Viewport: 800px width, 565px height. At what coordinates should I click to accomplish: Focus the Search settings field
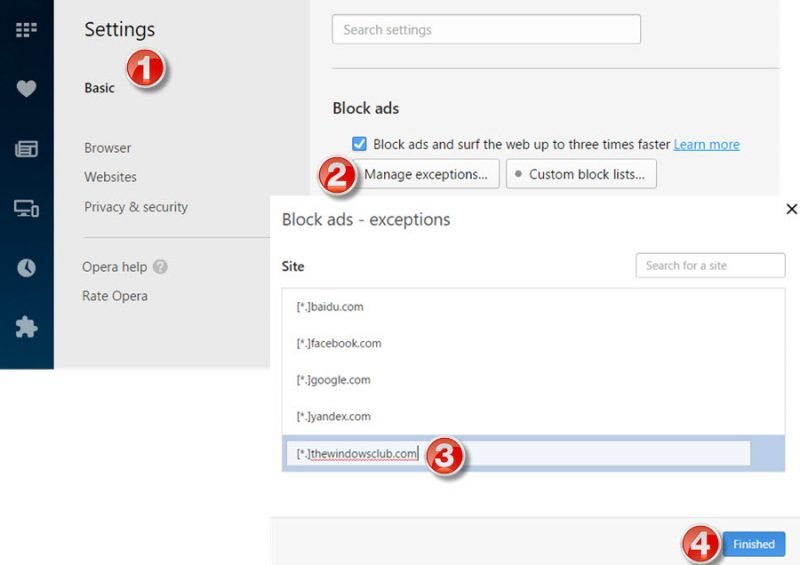coord(486,30)
